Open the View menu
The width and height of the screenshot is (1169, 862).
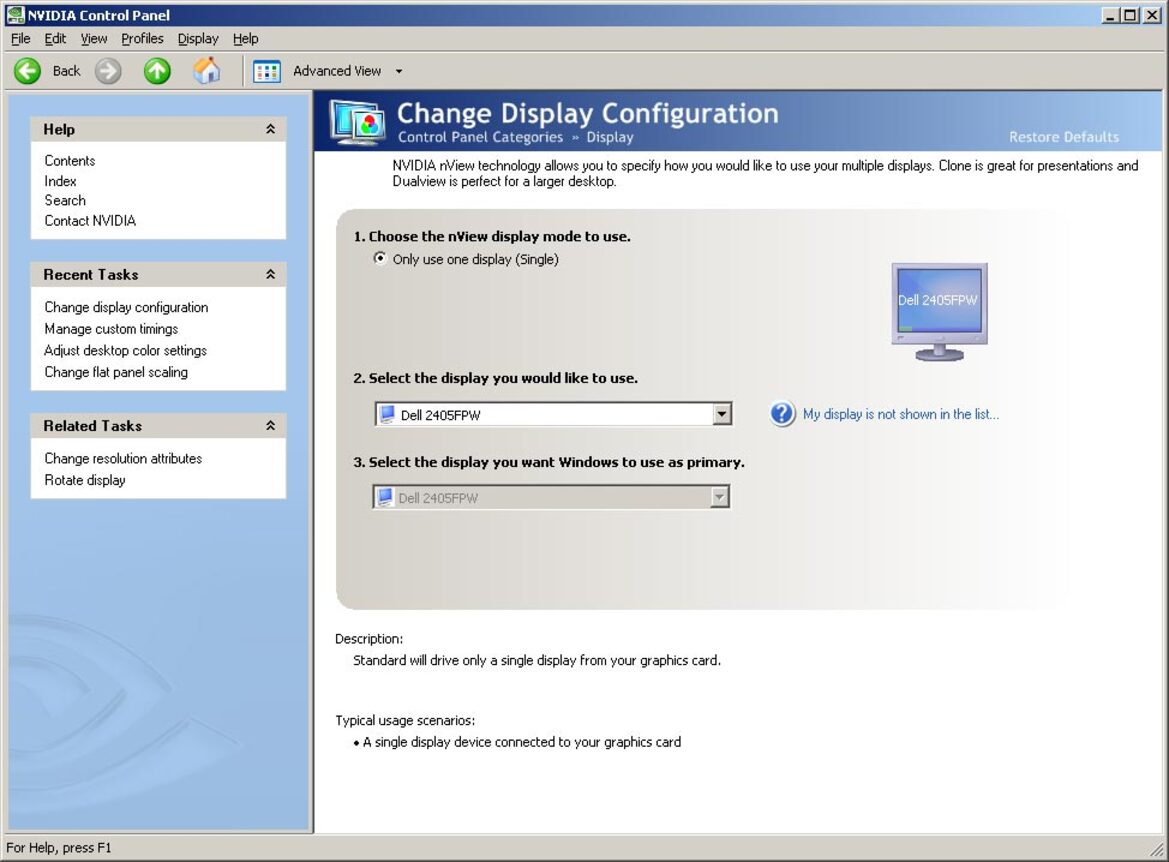(x=94, y=39)
